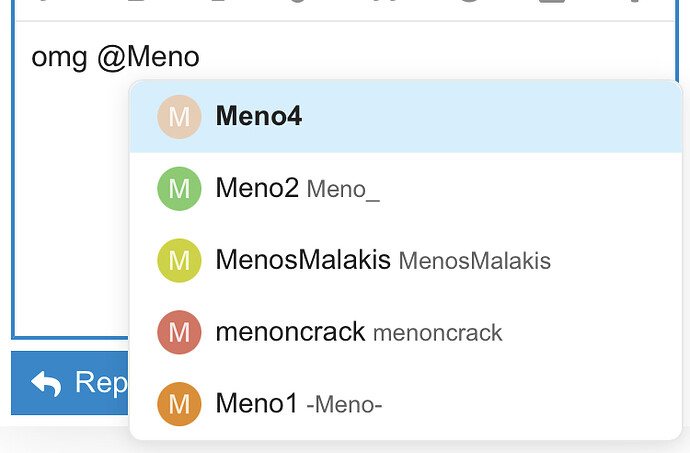The width and height of the screenshot is (690, 453).
Task: Click the orange Meno1 avatar icon
Action: (x=179, y=404)
